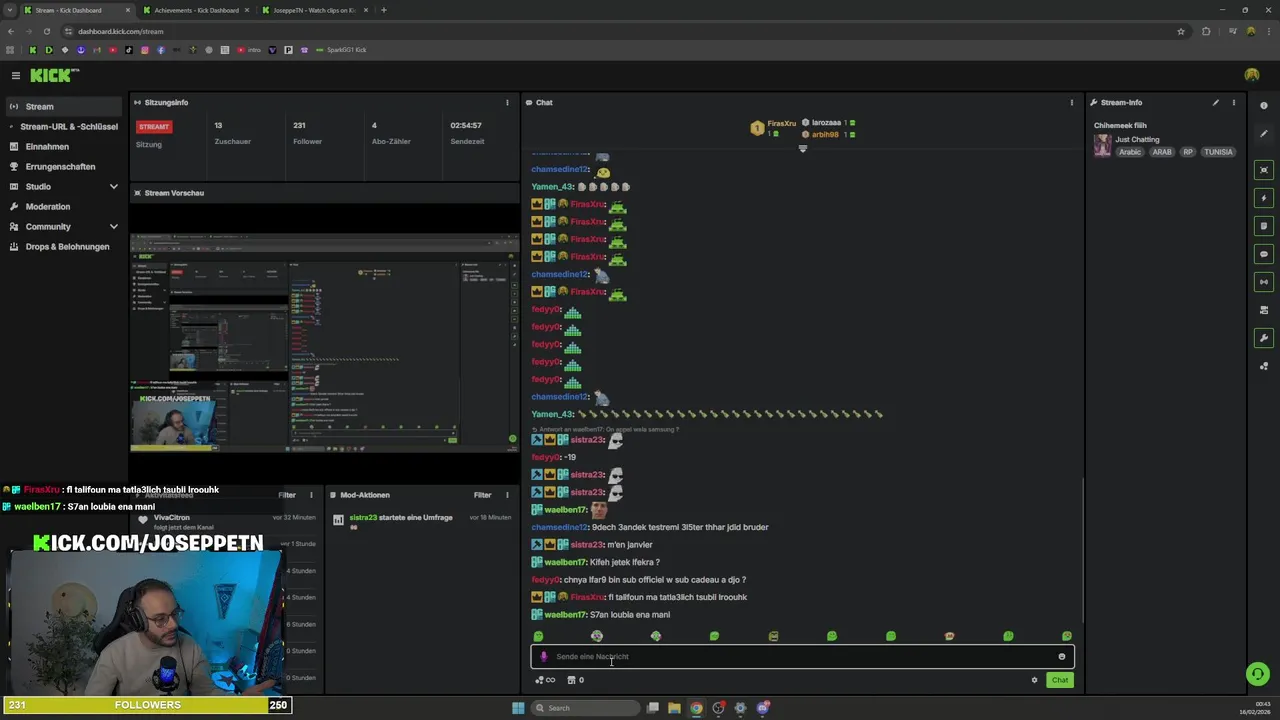Click the green support bubble button
Screen dimensions: 1280x720
pyautogui.click(x=1258, y=674)
